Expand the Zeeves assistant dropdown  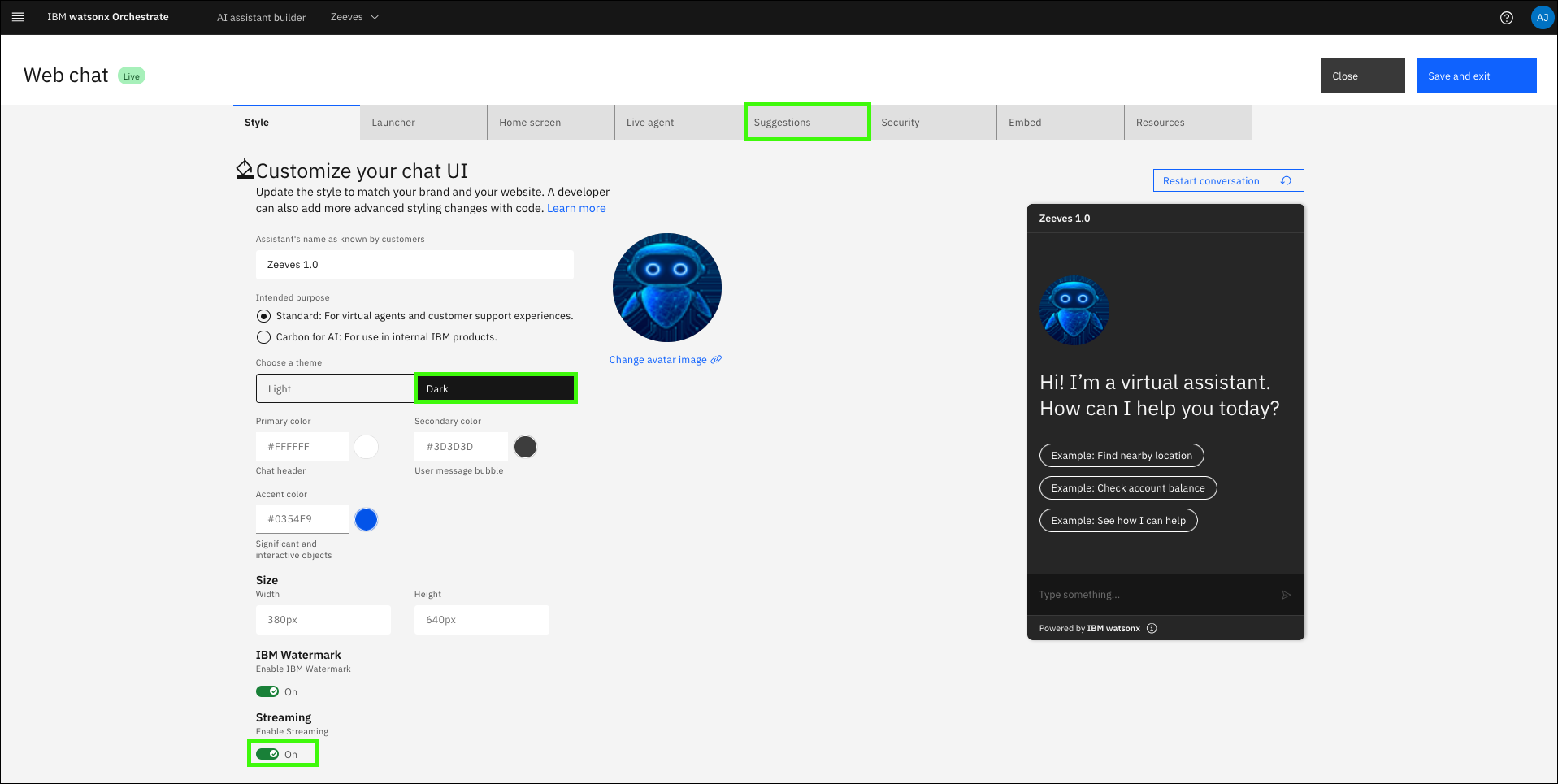click(x=354, y=17)
